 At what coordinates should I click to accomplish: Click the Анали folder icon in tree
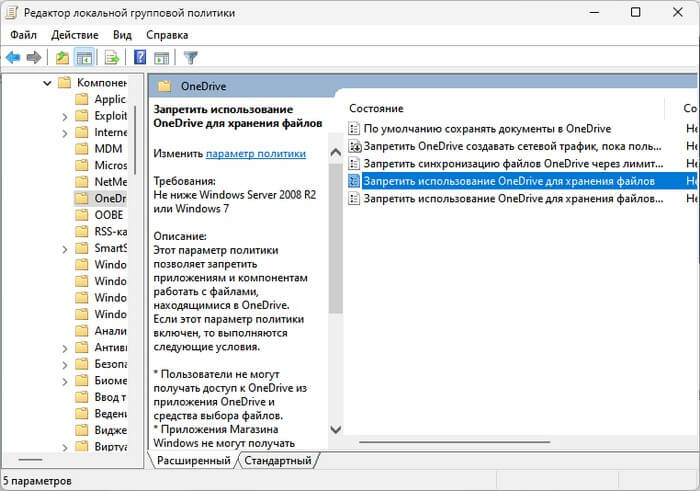(x=82, y=331)
